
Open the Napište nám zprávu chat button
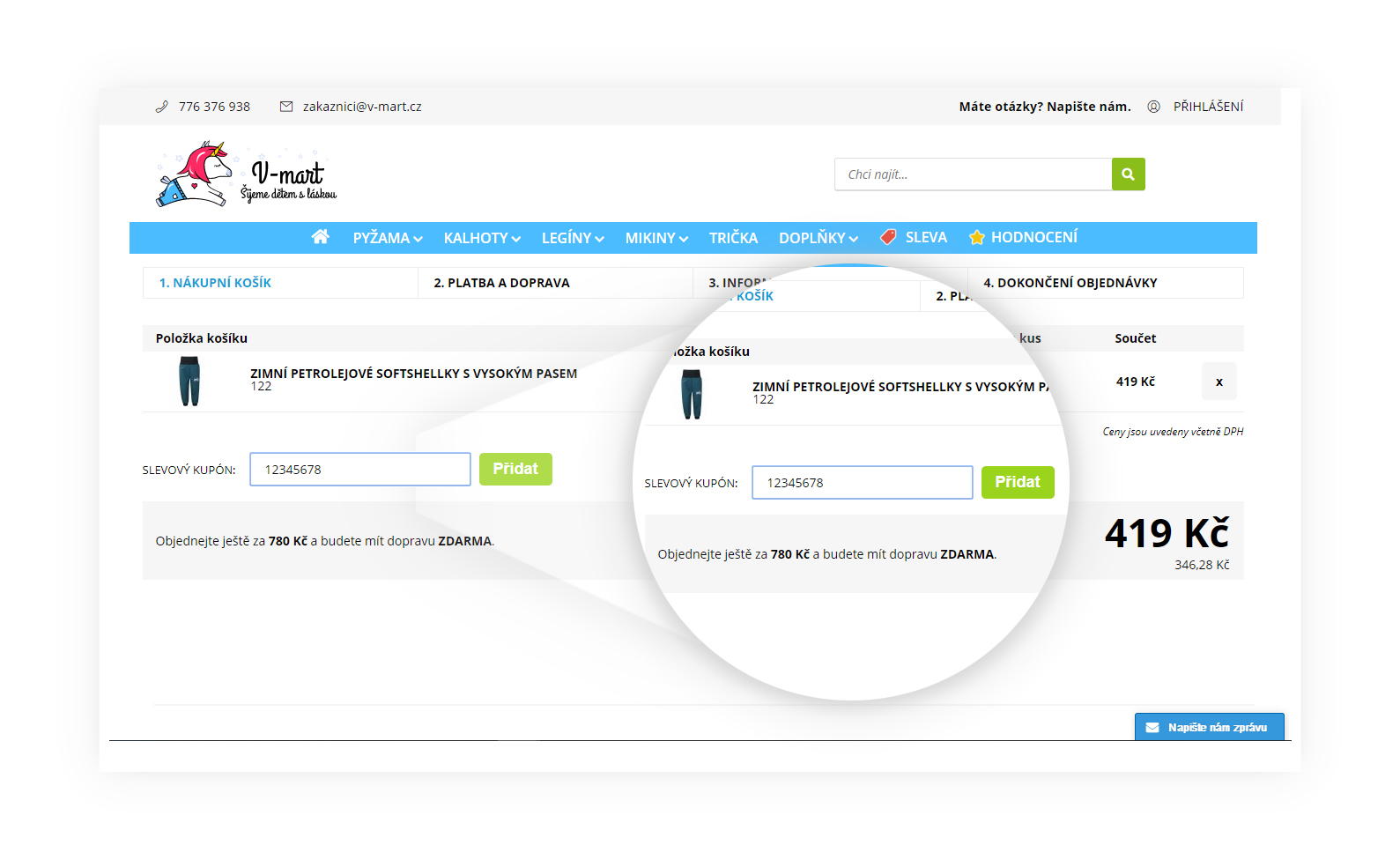[1209, 727]
